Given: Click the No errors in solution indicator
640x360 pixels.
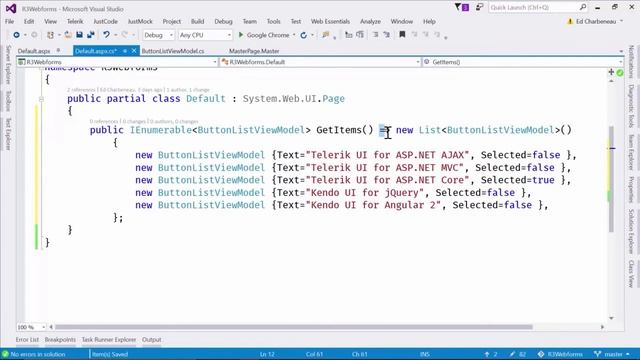Looking at the screenshot, I should (34, 354).
